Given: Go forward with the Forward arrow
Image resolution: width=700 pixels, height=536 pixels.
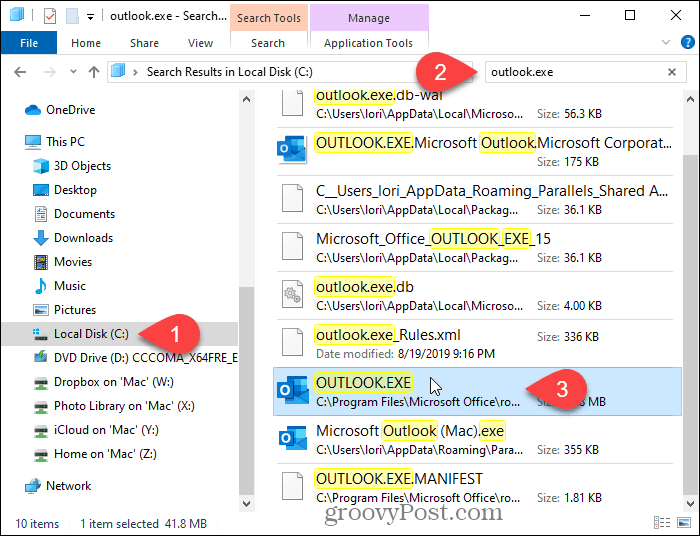Looking at the screenshot, I should coord(50,72).
